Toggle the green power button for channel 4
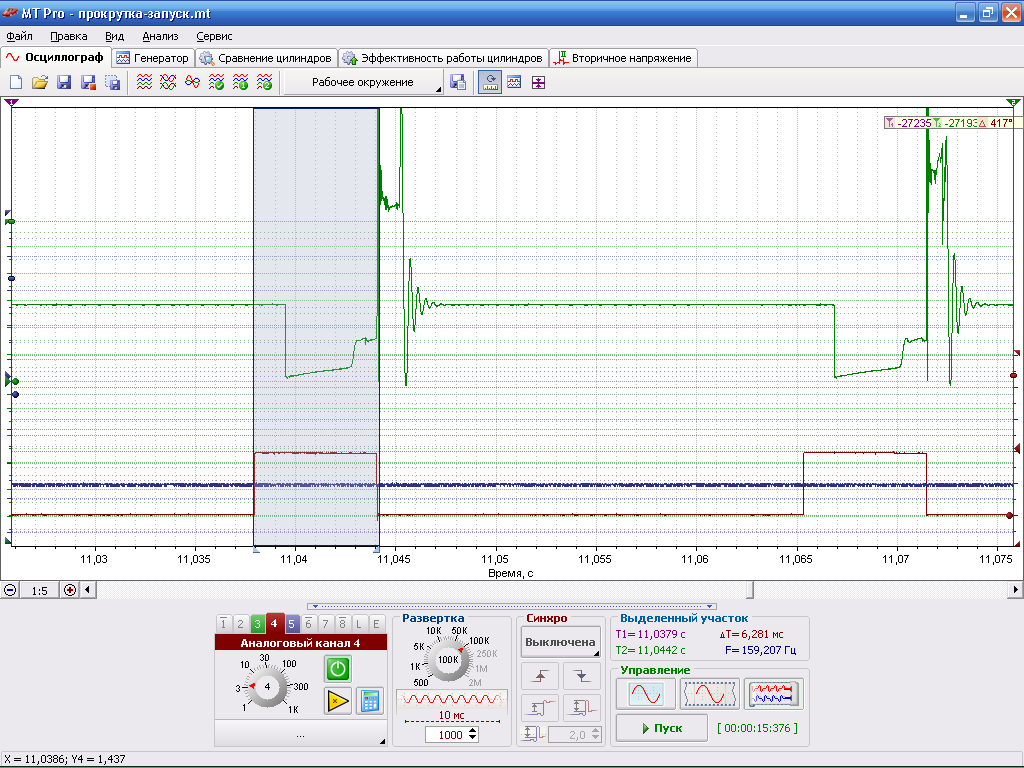 pyautogui.click(x=338, y=669)
